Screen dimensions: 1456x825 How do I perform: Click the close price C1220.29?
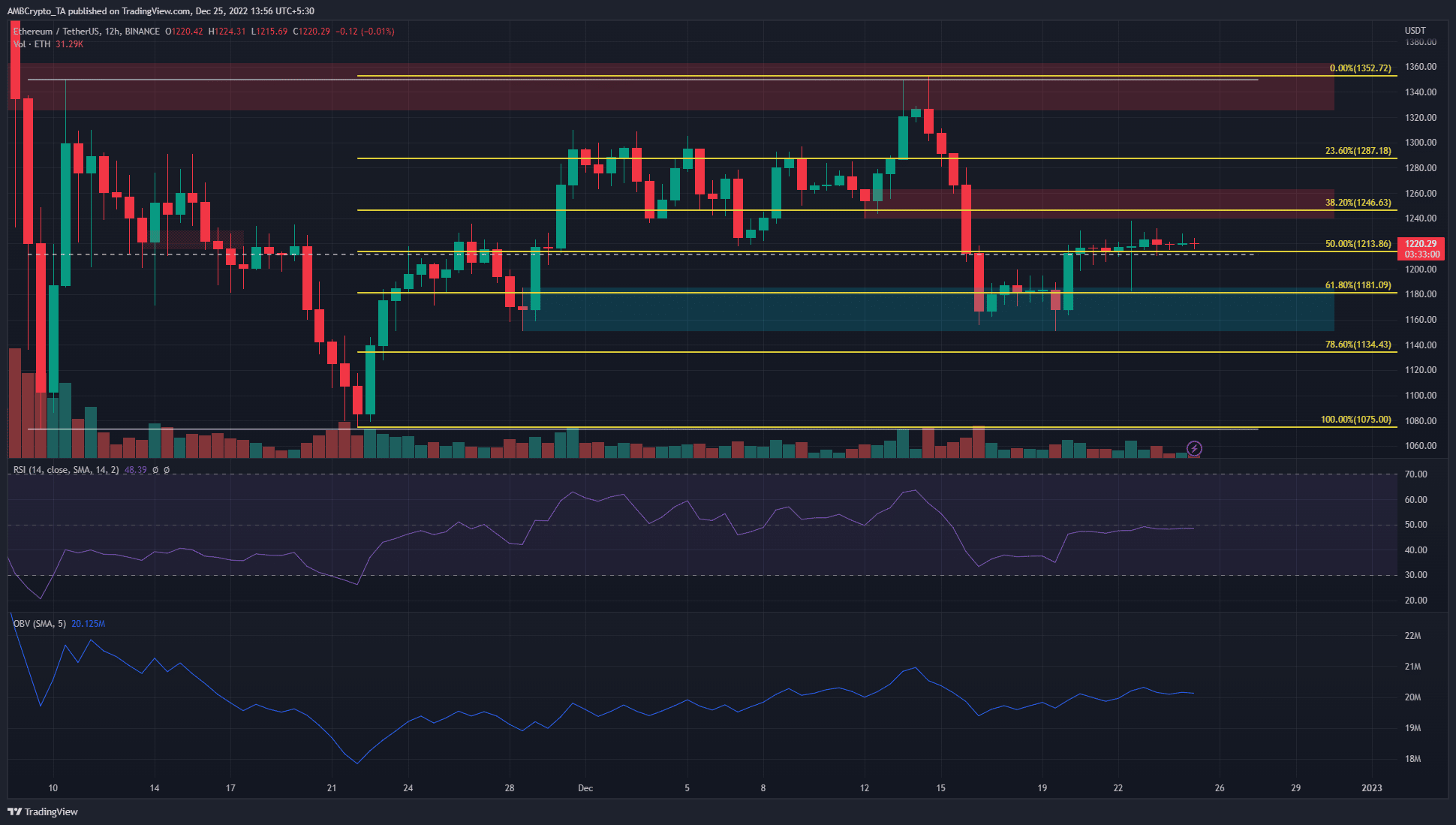[311, 32]
